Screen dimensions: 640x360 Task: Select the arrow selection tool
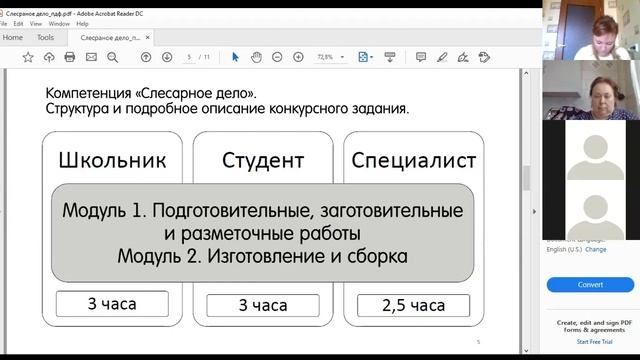[x=235, y=57]
